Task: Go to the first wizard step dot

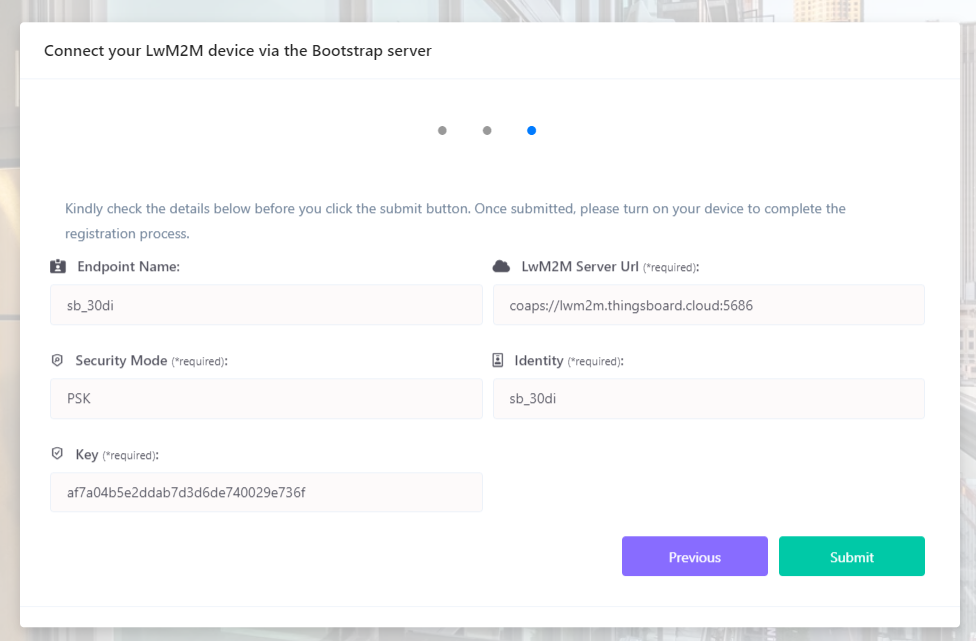Action: (442, 130)
